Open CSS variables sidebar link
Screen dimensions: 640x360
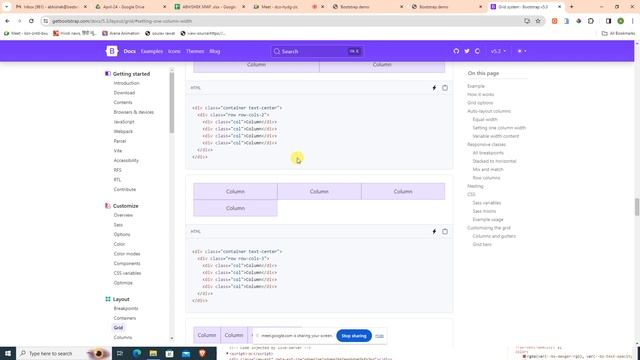(x=127, y=273)
